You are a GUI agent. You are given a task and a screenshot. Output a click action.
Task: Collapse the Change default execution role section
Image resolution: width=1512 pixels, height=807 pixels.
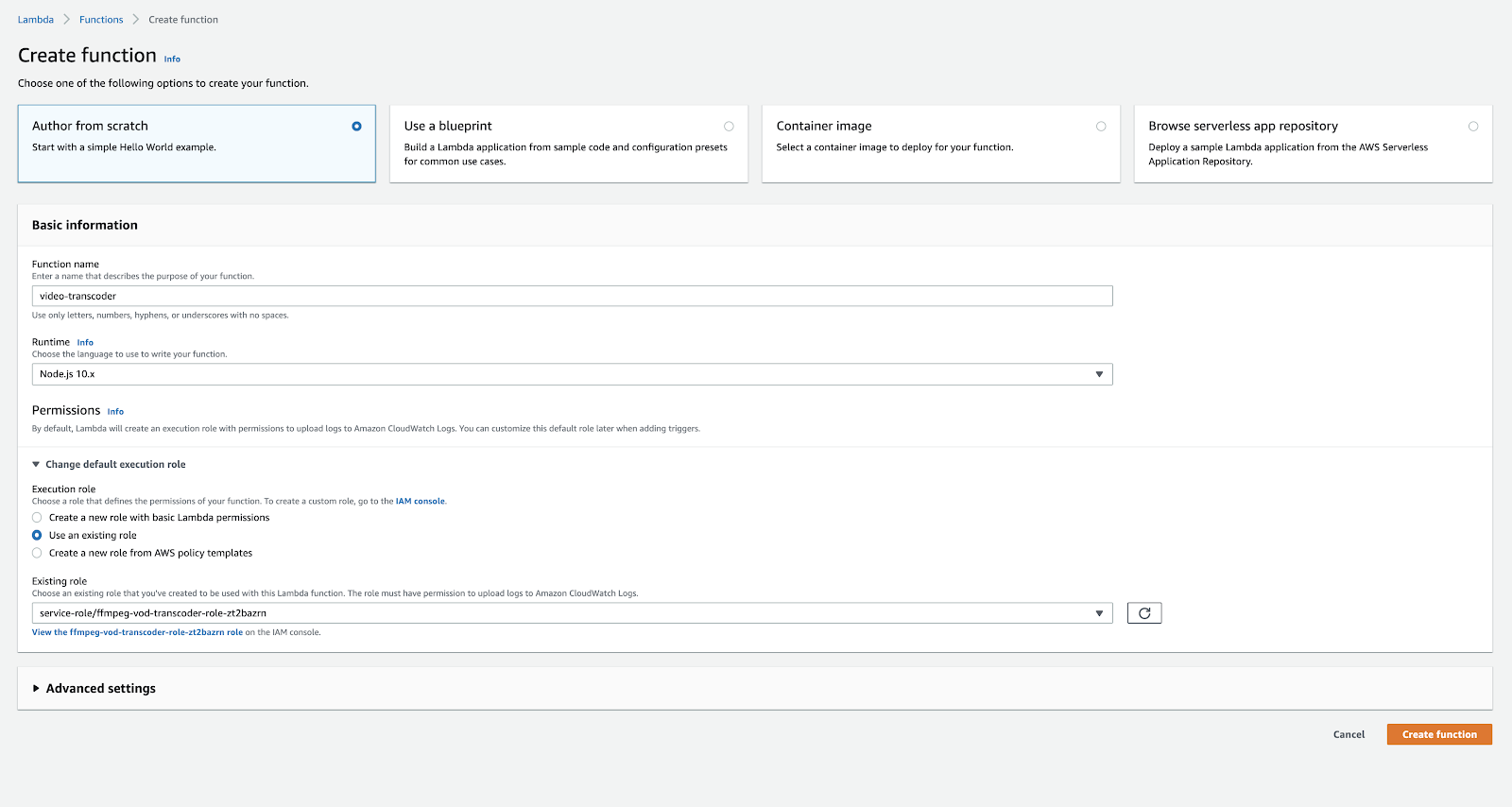tap(109, 464)
